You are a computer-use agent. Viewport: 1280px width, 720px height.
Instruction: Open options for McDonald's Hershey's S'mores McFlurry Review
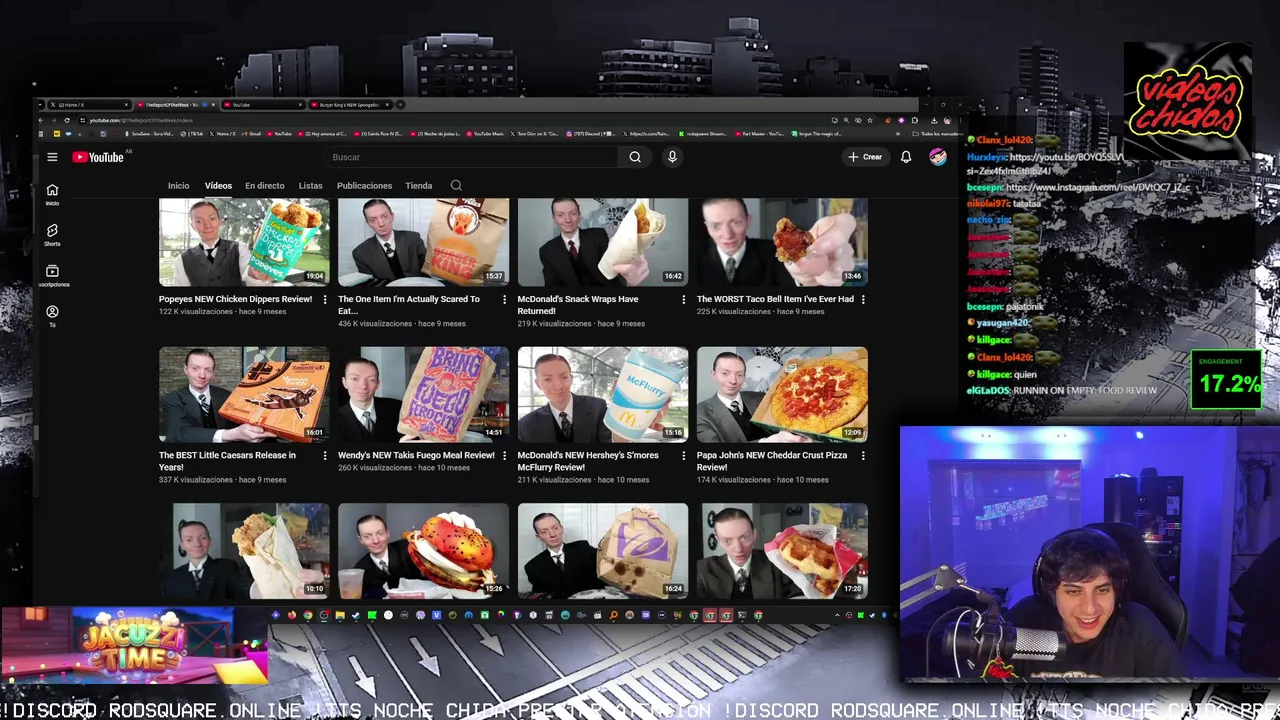[x=683, y=455]
